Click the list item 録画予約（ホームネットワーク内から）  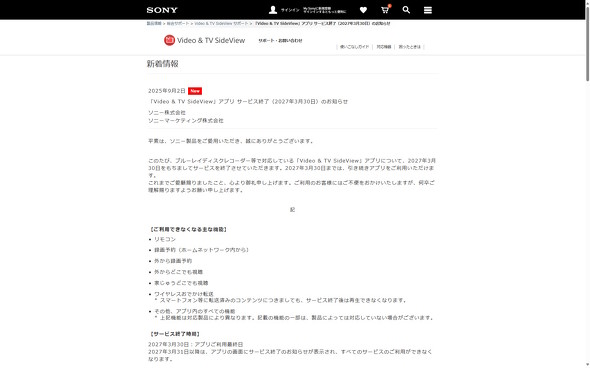pyautogui.click(x=201, y=250)
